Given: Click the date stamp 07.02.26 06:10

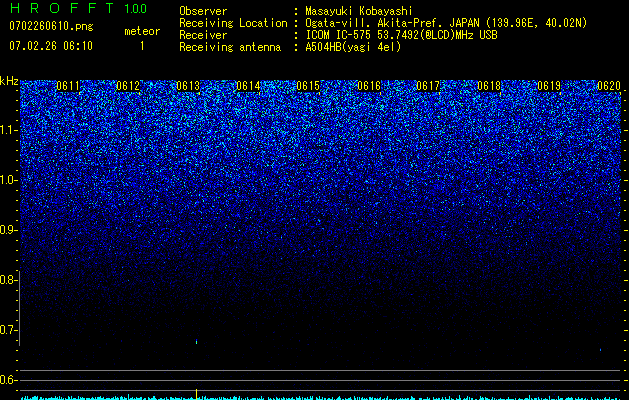Looking at the screenshot, I should point(51,46).
